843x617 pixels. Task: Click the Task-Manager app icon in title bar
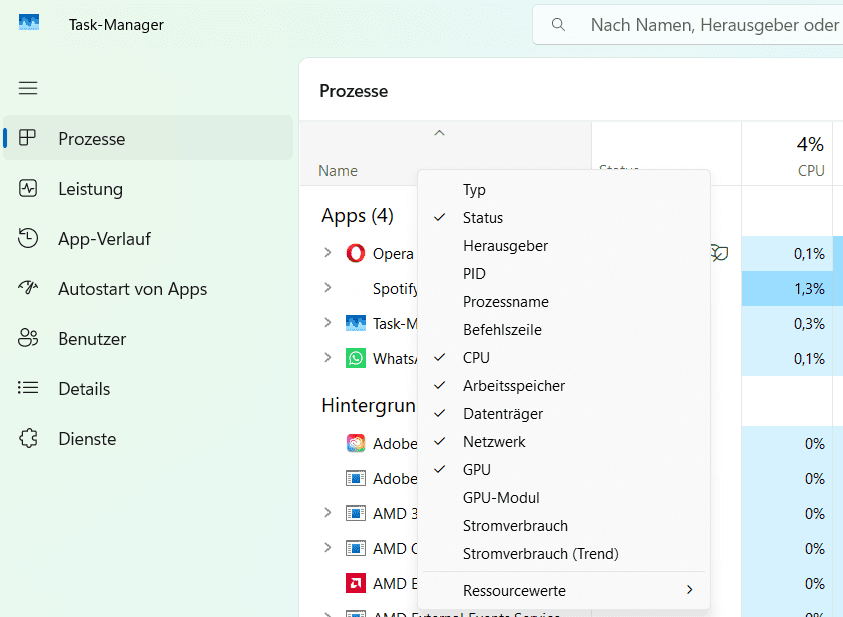pyautogui.click(x=28, y=23)
